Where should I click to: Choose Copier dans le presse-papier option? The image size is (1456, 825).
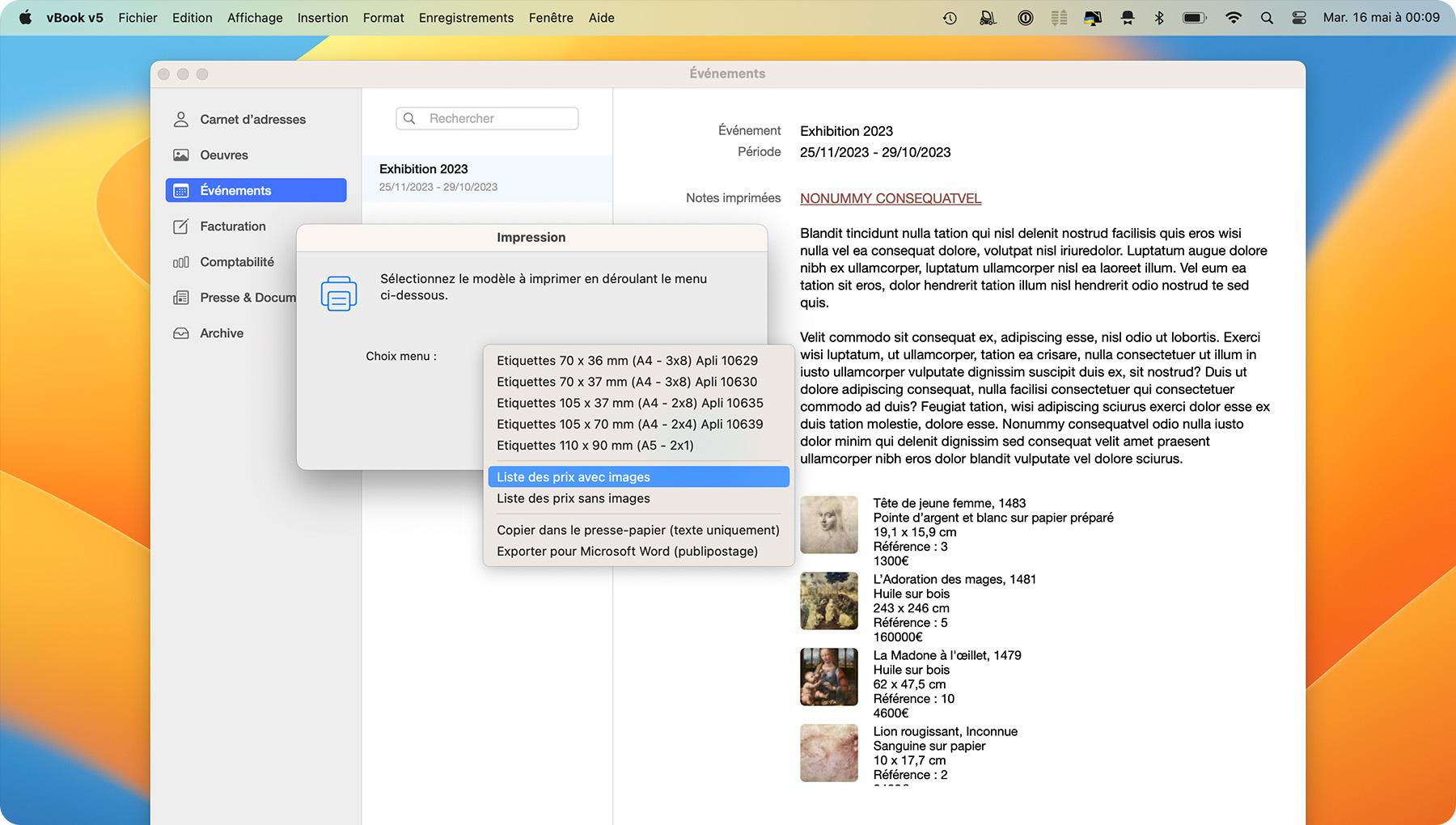(x=638, y=531)
